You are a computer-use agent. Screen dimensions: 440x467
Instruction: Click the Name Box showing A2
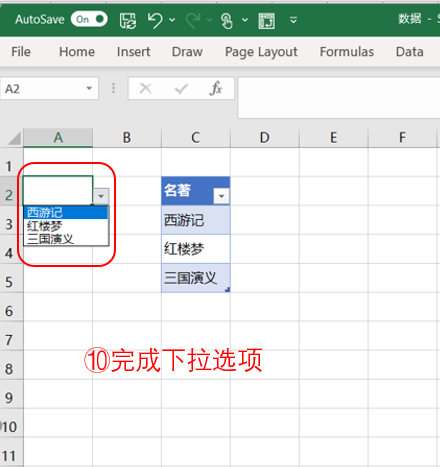pyautogui.click(x=42, y=89)
